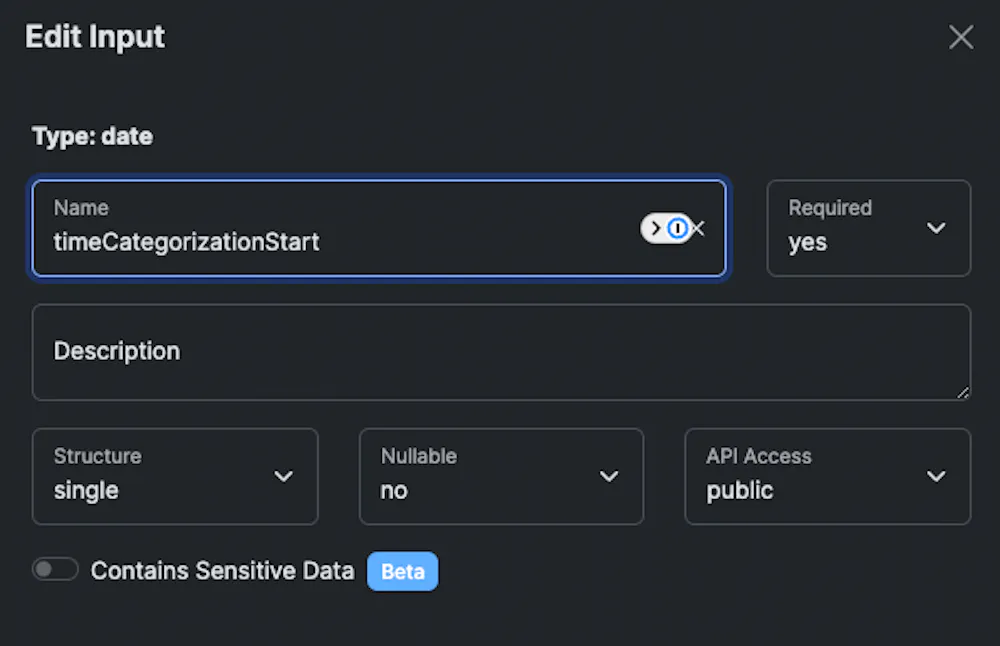Click the 1Password icon in Name field
Screen dimensions: 1000x646
click(677, 228)
